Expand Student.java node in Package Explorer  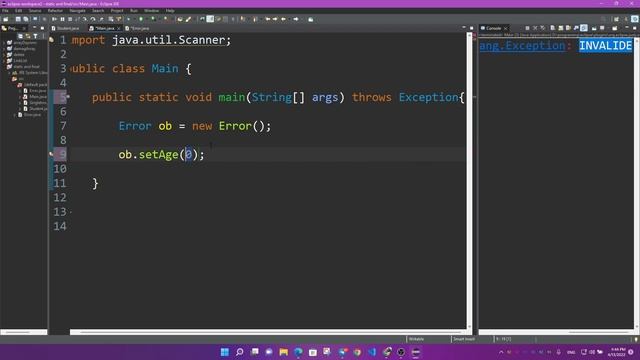20,109
